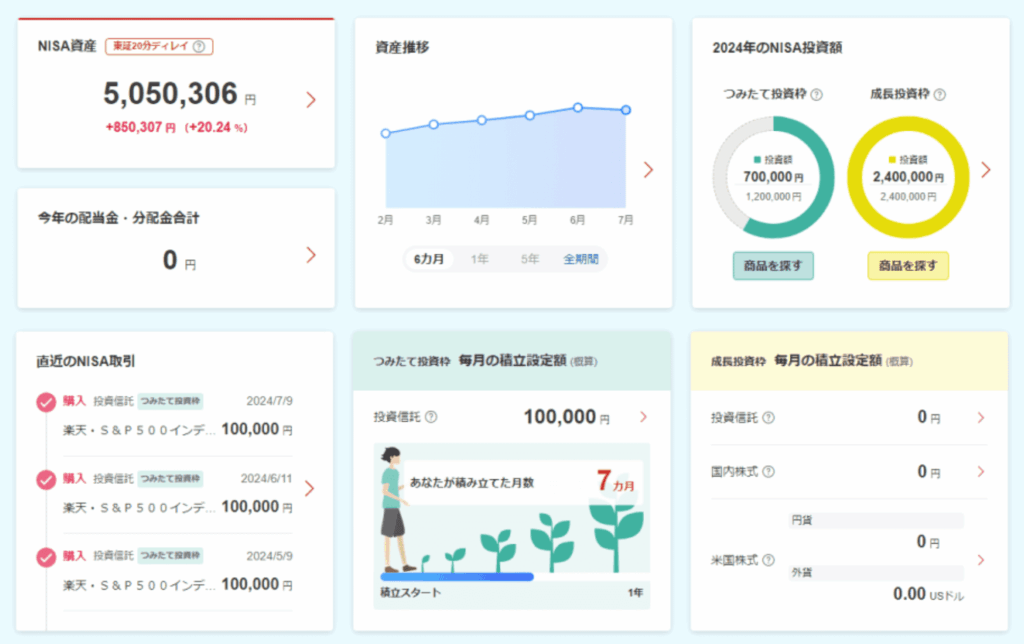Open 資産推移 chart details arrow
The height and width of the screenshot is (644, 1024).
point(648,170)
